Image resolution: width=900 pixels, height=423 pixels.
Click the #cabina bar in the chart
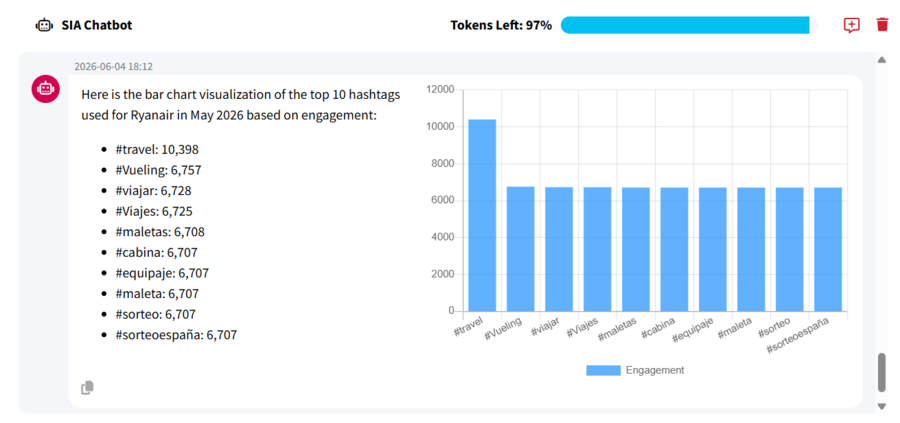click(674, 250)
